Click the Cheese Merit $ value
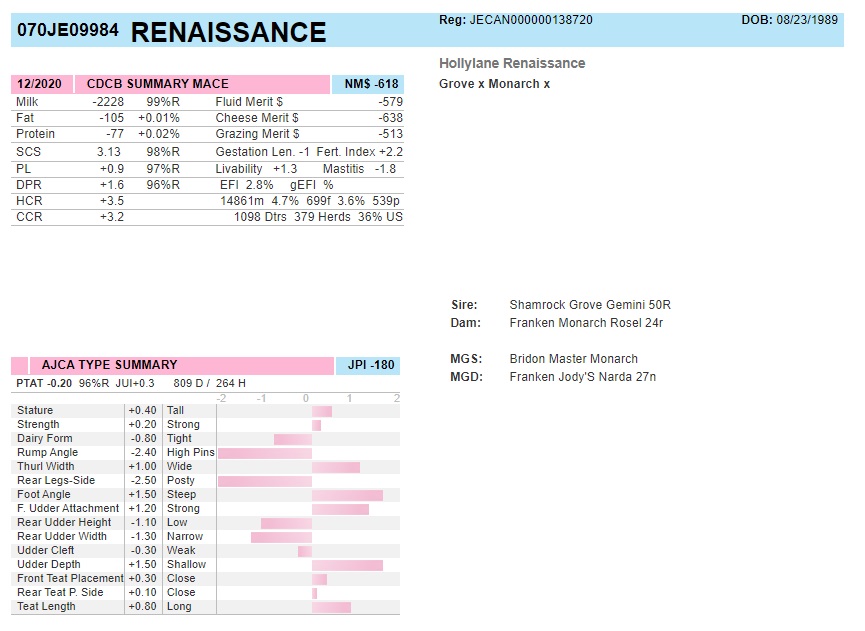The height and width of the screenshot is (631, 865). 385,118
